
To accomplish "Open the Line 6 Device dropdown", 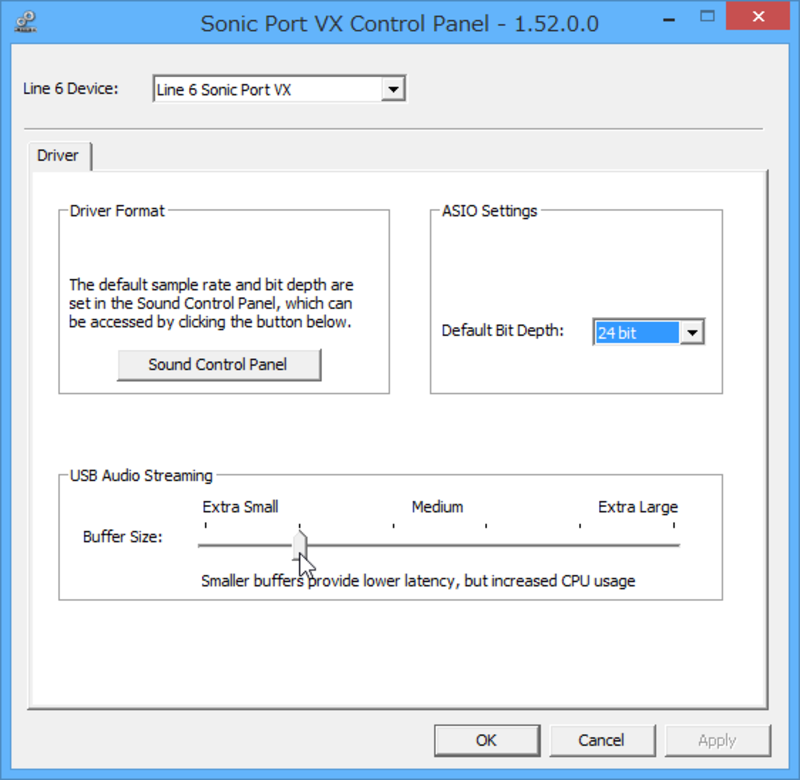I will coord(393,89).
